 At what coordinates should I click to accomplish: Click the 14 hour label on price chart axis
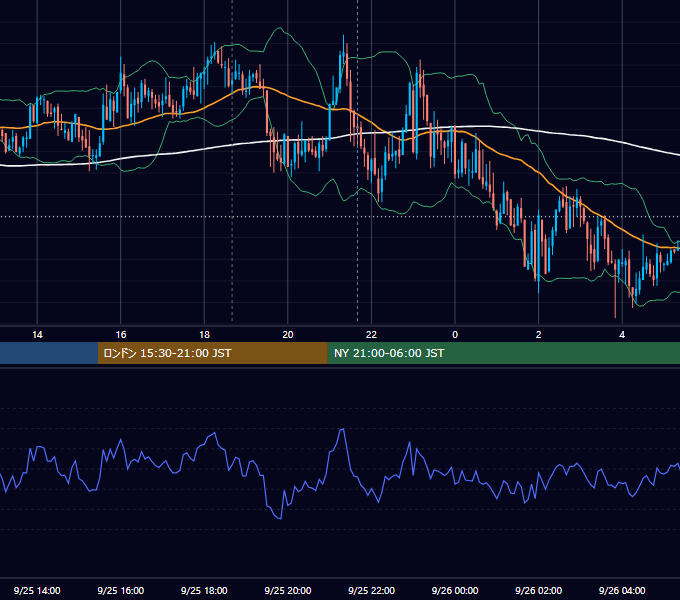pos(37,335)
